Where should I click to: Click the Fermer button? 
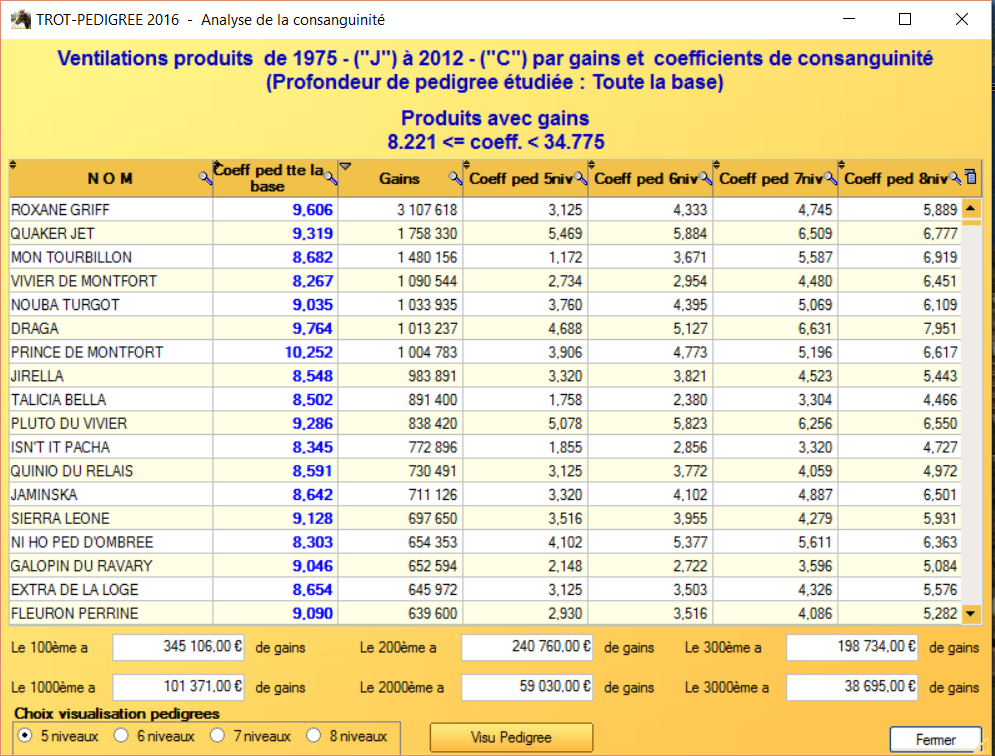click(935, 739)
